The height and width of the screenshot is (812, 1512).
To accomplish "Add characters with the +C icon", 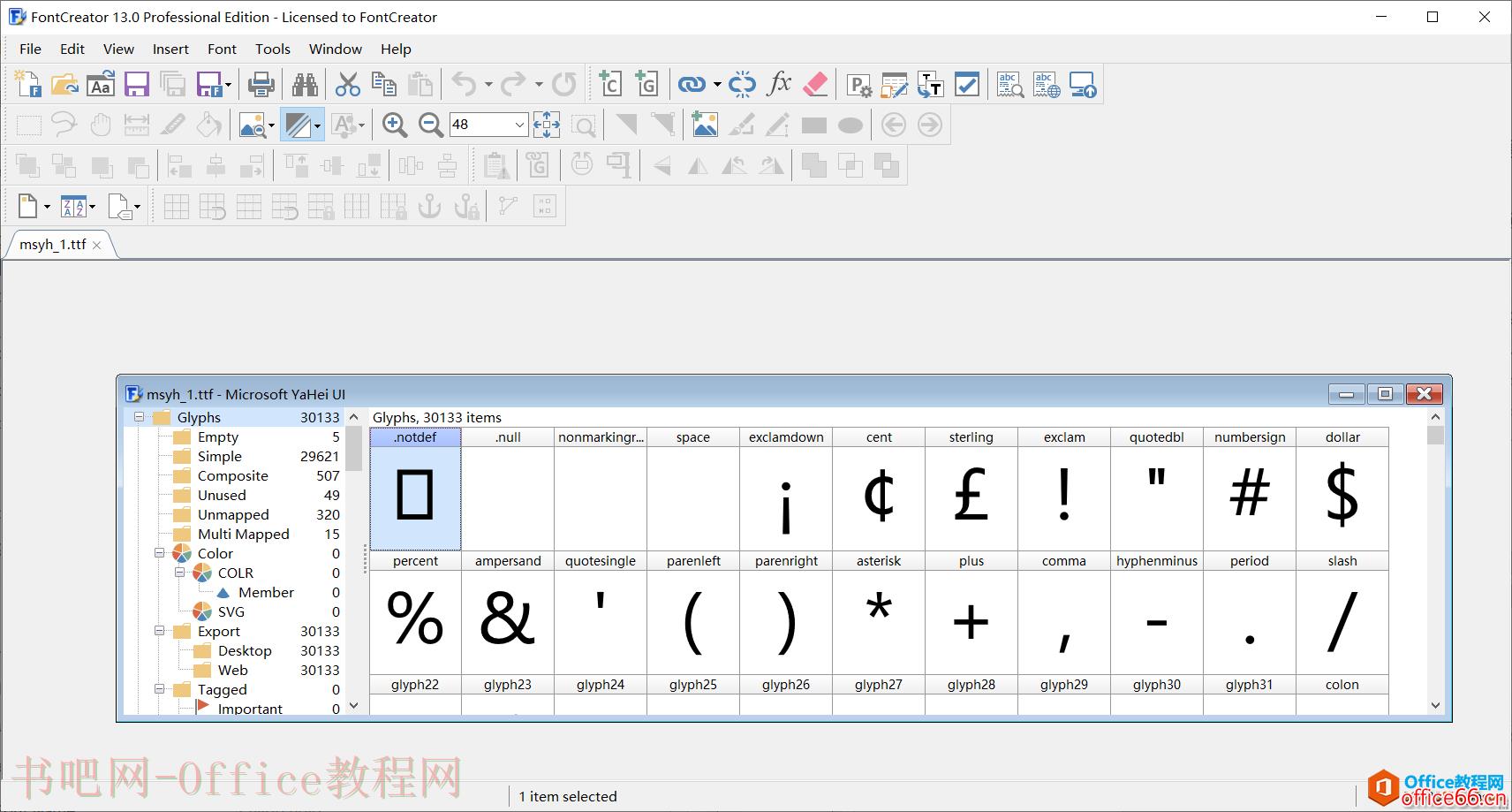I will (x=610, y=85).
